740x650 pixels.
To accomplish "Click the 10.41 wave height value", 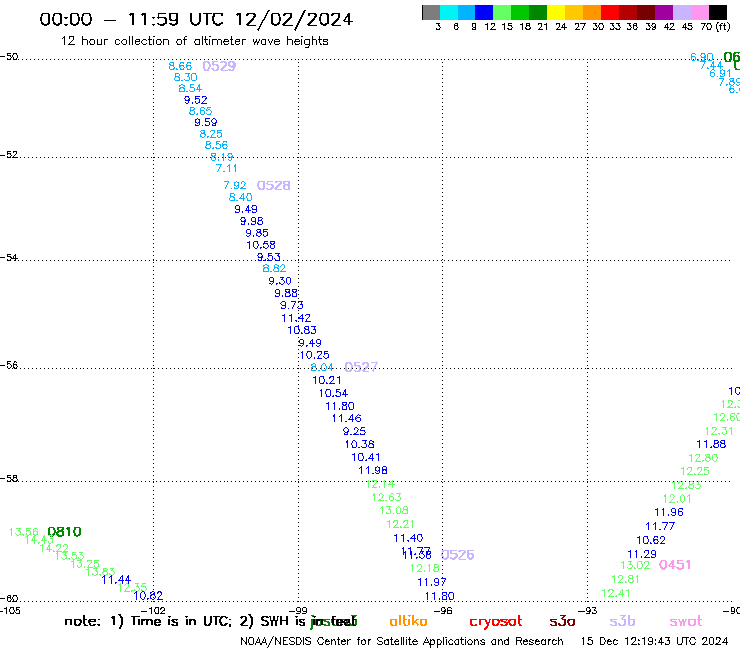I will click(366, 457).
